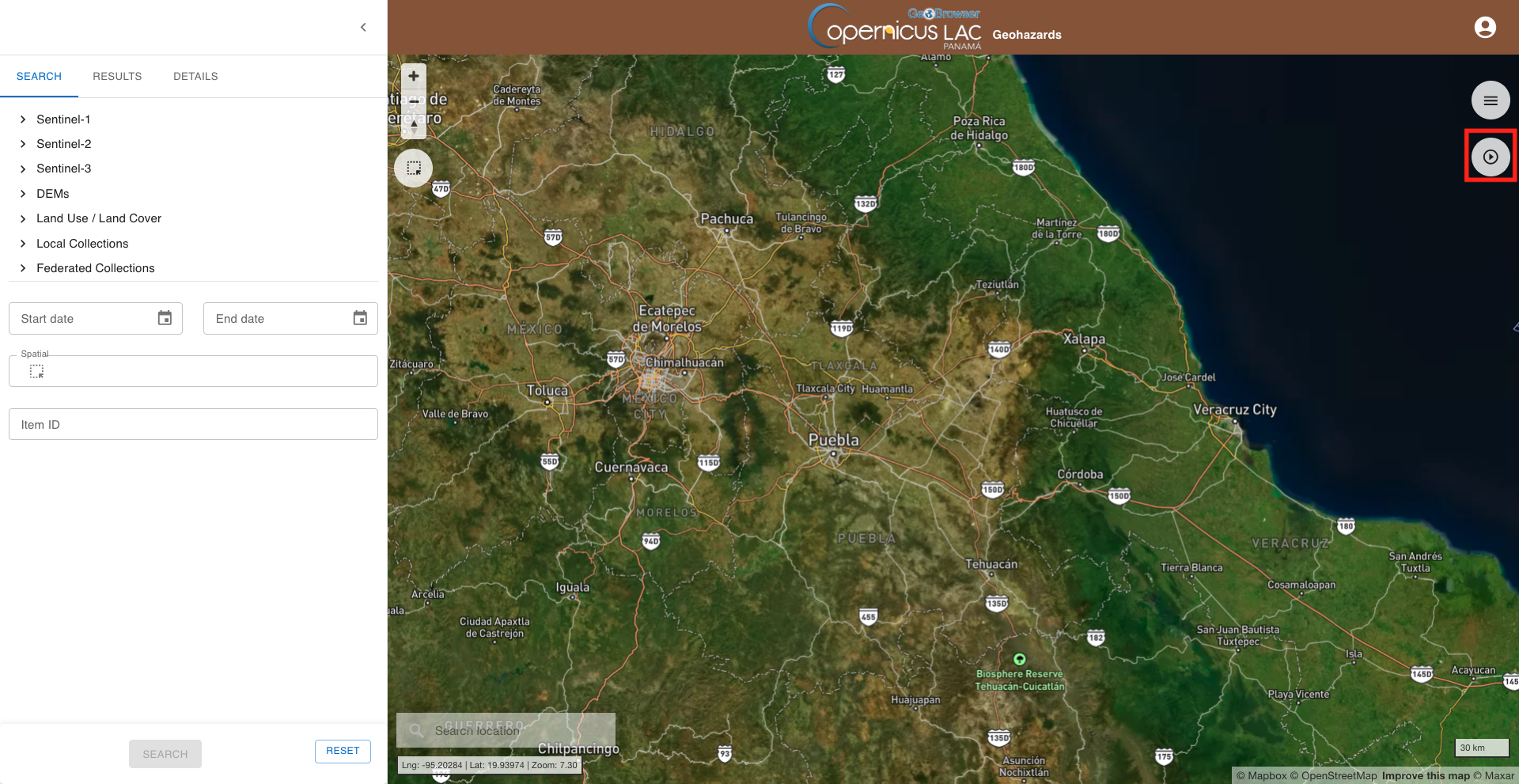Open the Start date calendar picker
Screen dimensions: 1519x784
coord(165,318)
